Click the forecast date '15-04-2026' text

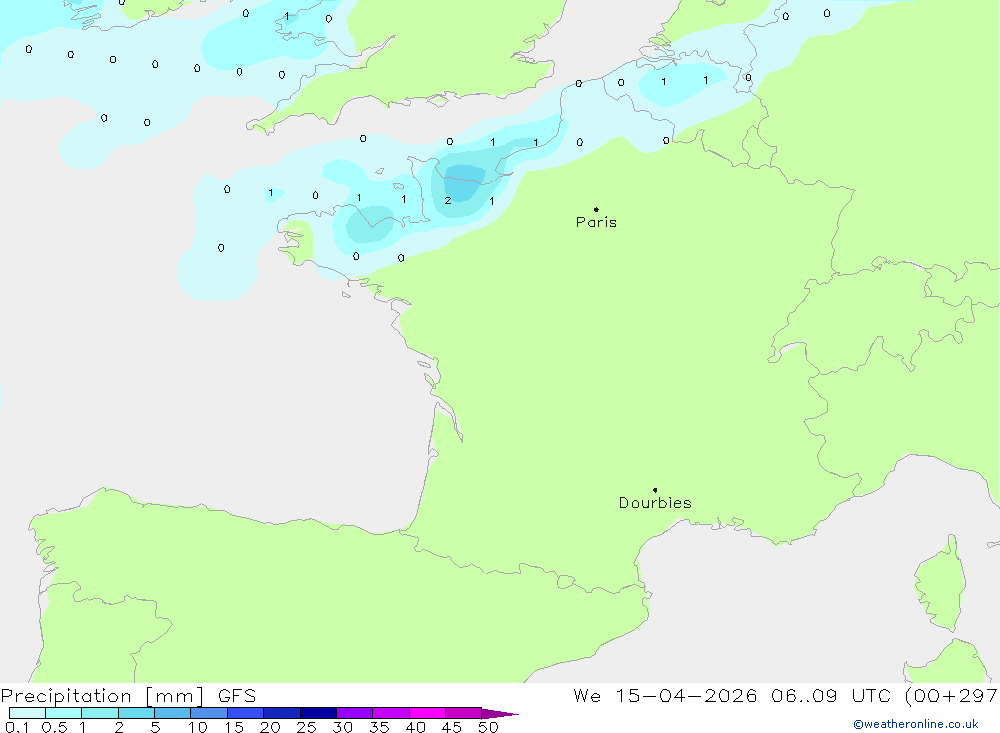[x=686, y=695]
